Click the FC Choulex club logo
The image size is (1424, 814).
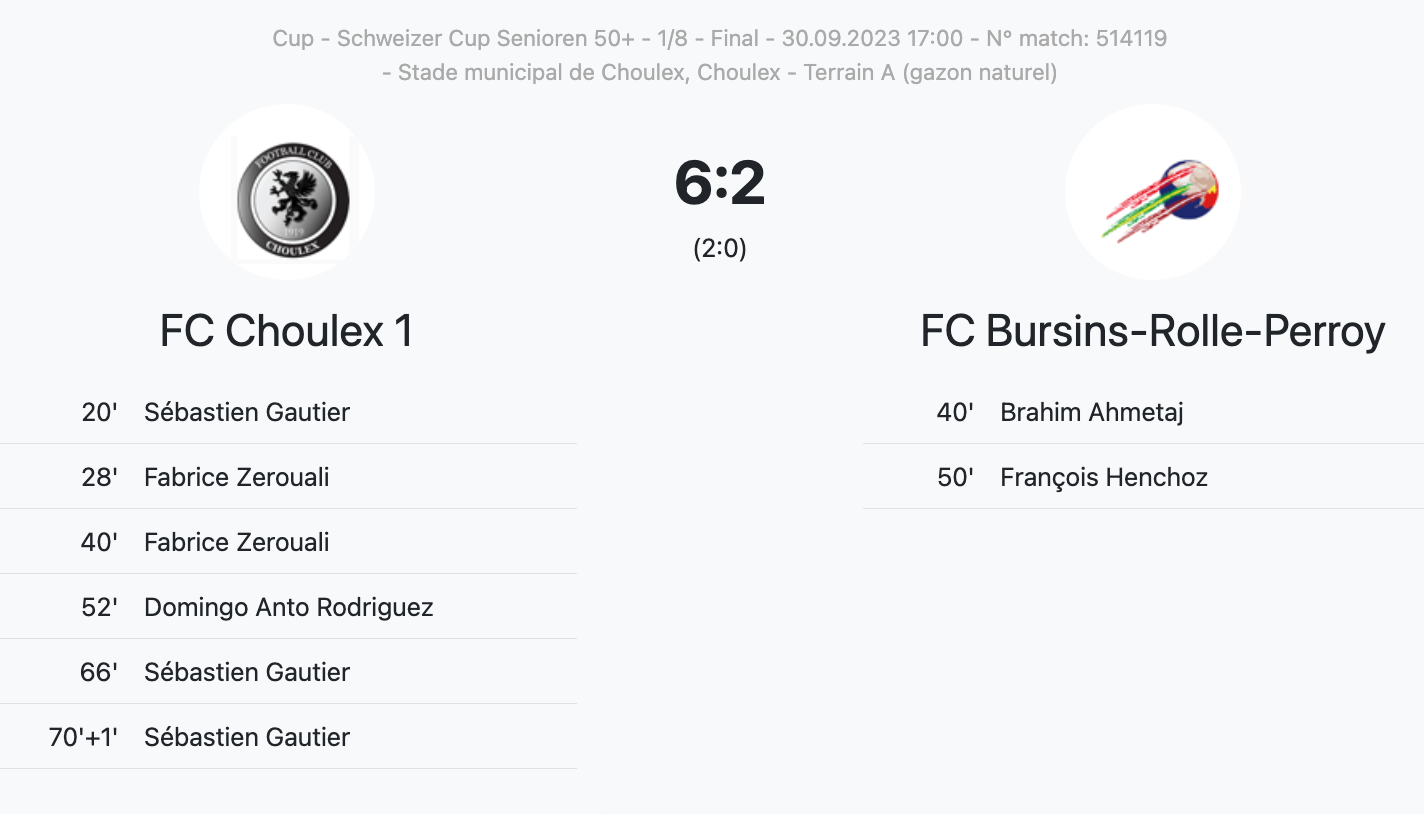tap(287, 193)
